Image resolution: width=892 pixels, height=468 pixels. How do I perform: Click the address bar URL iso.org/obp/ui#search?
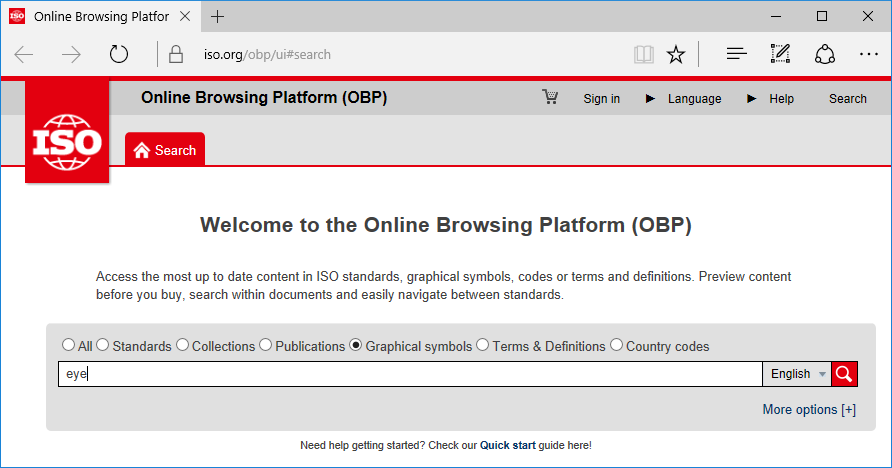(x=267, y=55)
